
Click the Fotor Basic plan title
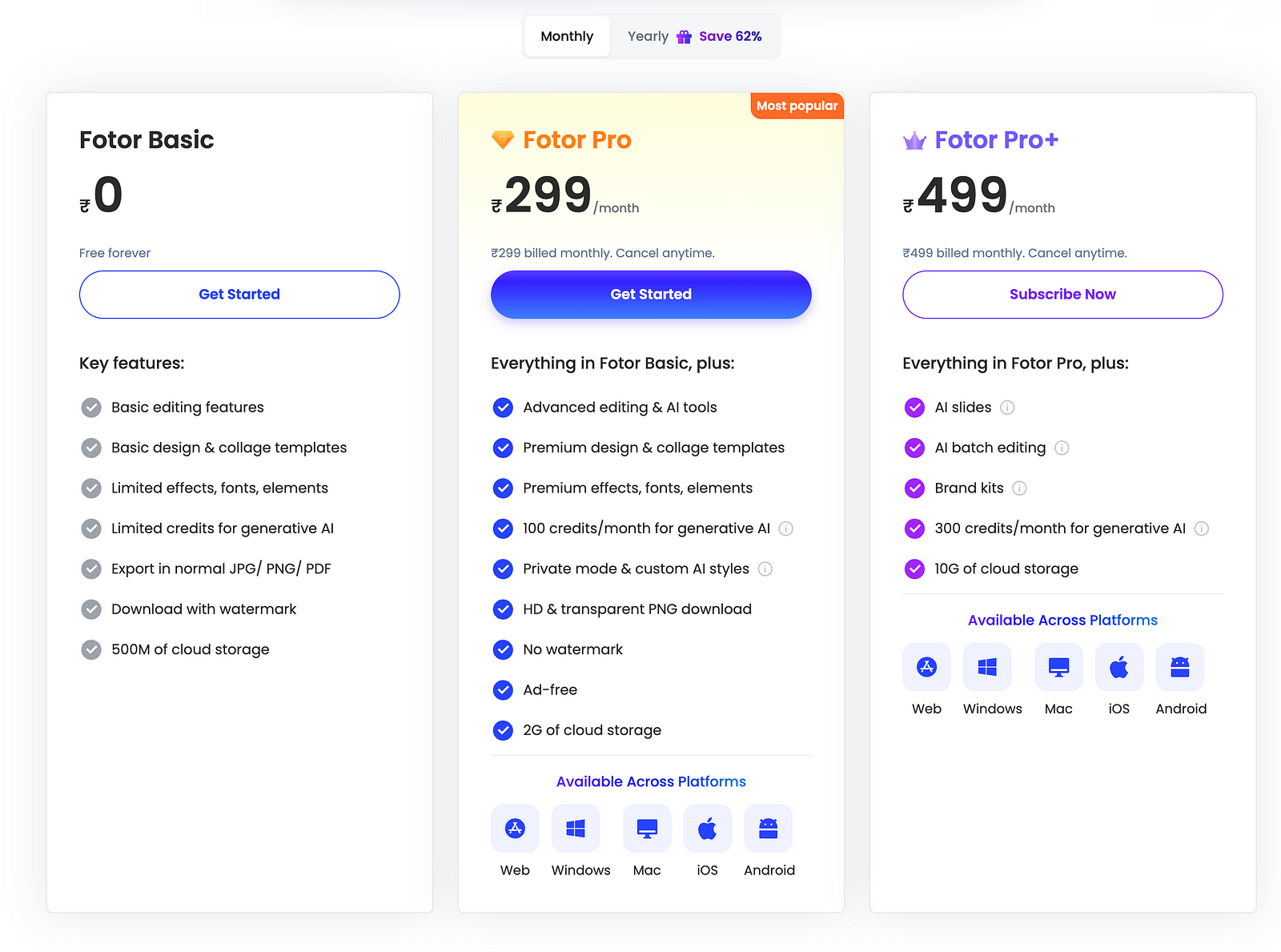147,140
